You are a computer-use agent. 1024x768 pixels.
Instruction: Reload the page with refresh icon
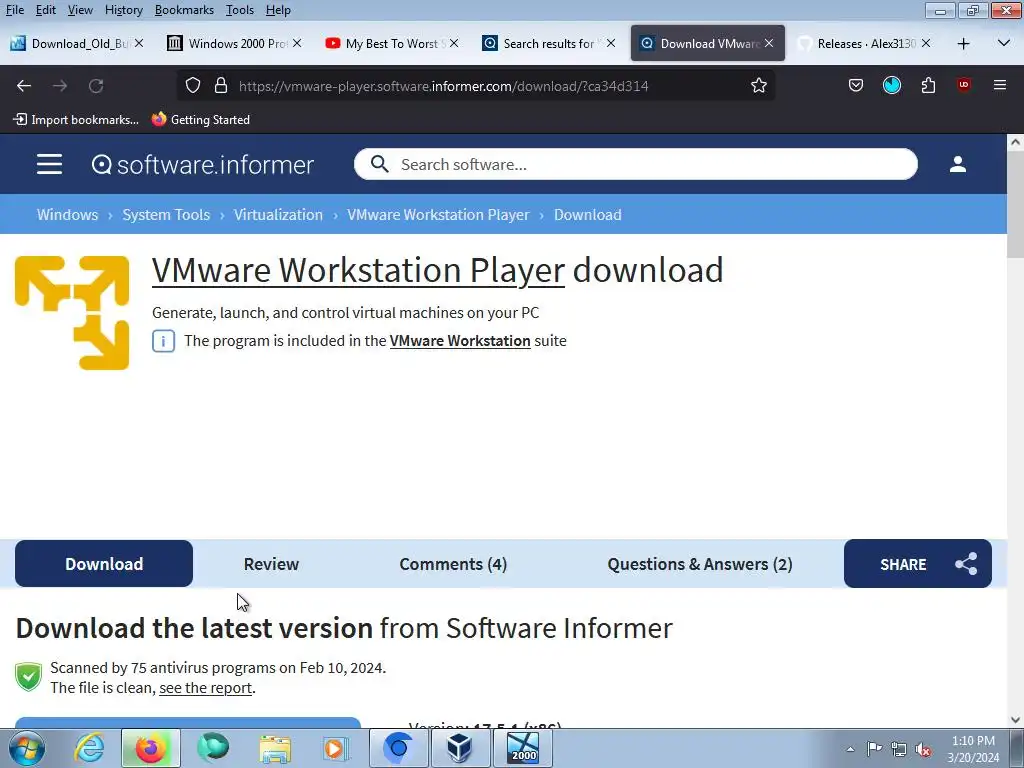click(x=96, y=86)
